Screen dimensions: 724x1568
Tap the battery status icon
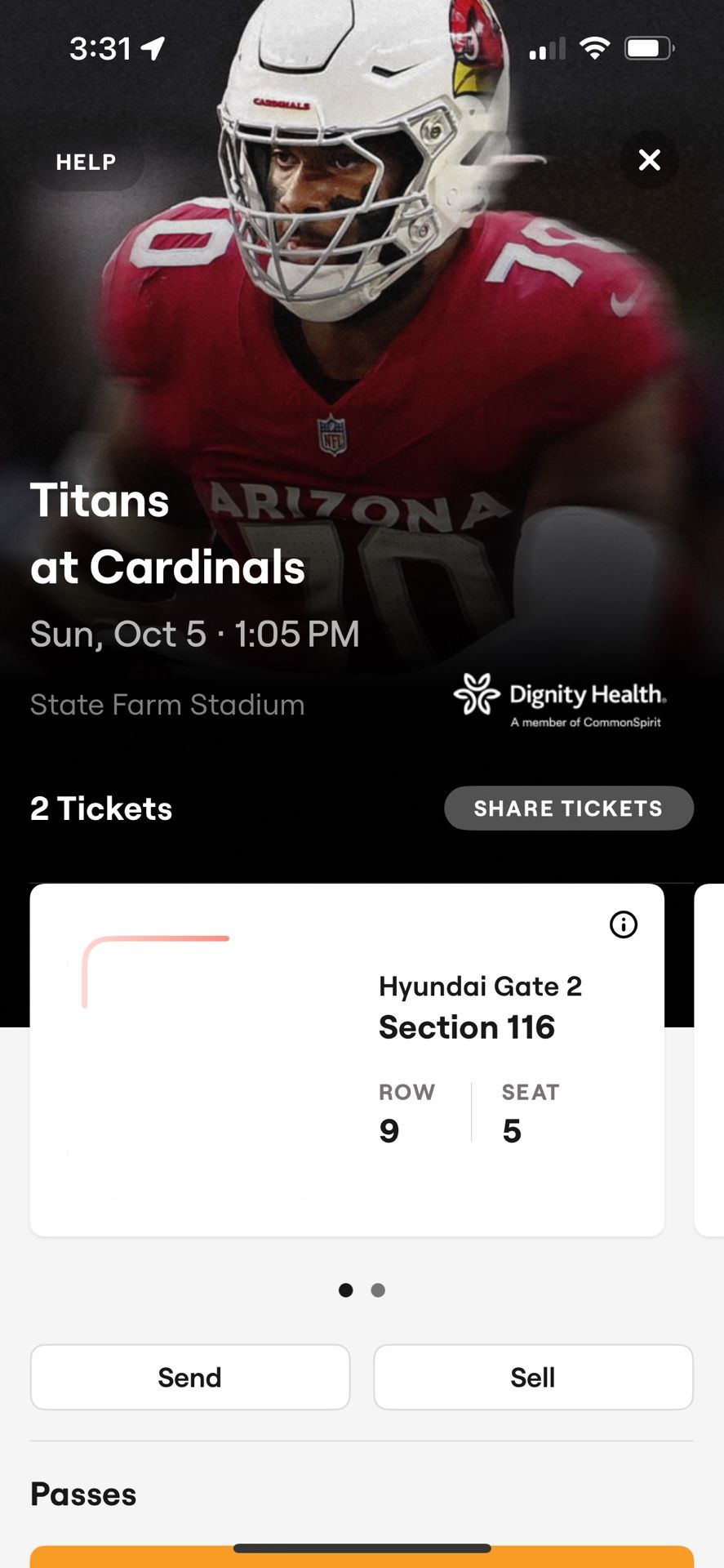[649, 48]
